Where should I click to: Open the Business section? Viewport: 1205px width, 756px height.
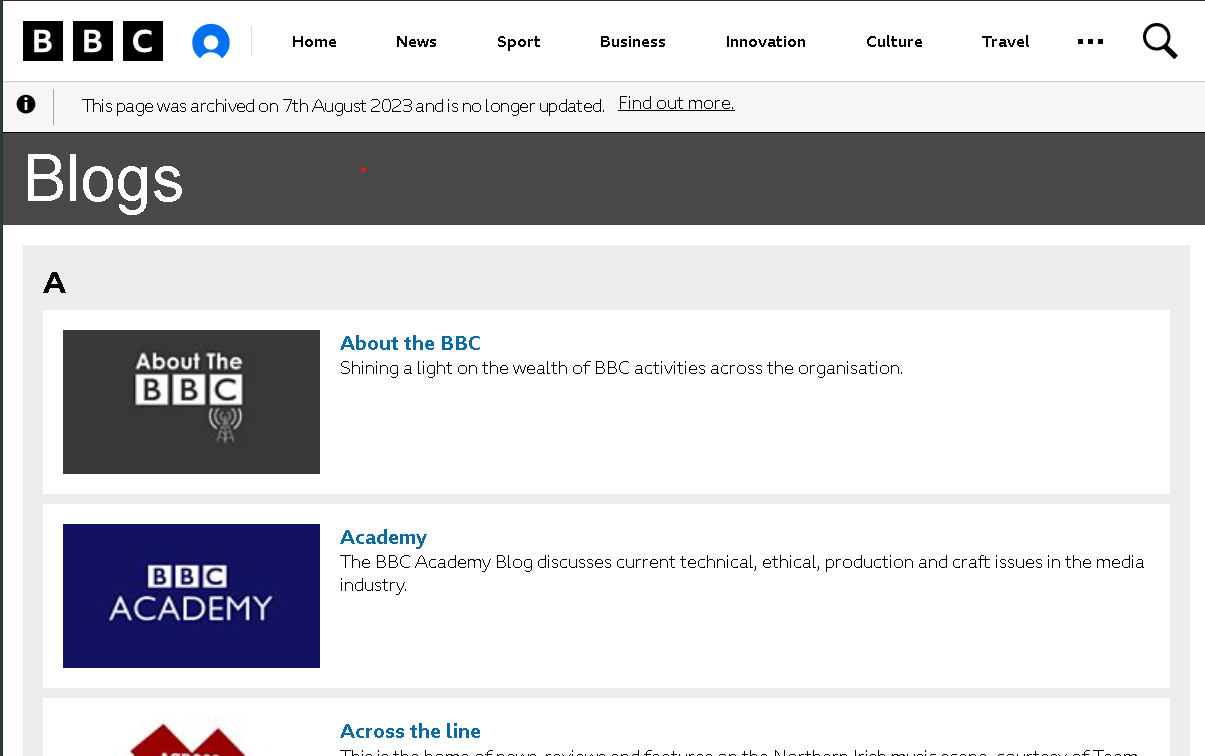(632, 42)
